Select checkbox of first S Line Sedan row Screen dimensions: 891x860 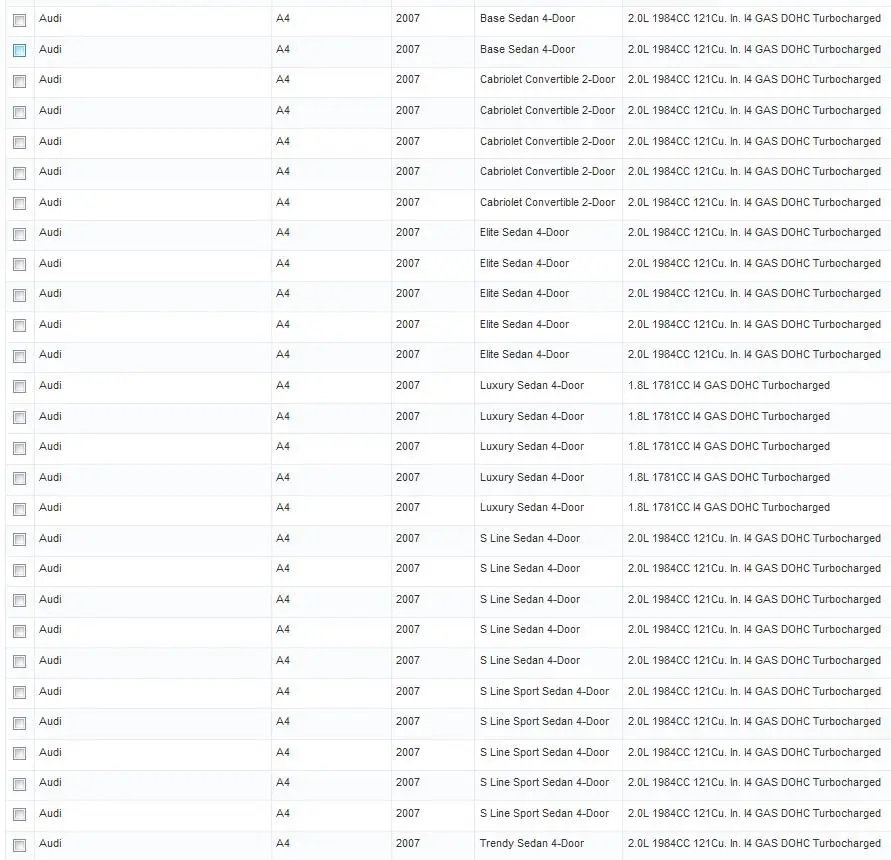[19, 539]
